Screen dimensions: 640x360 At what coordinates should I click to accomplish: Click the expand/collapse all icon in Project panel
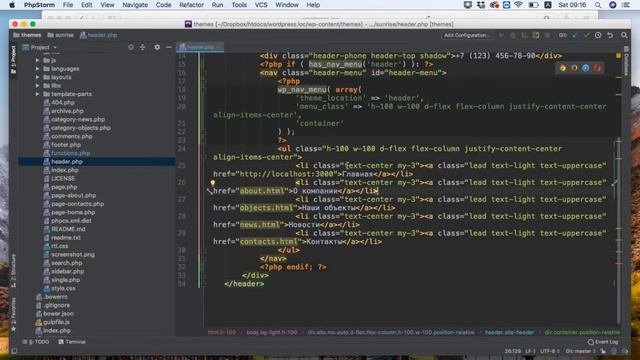[142, 47]
